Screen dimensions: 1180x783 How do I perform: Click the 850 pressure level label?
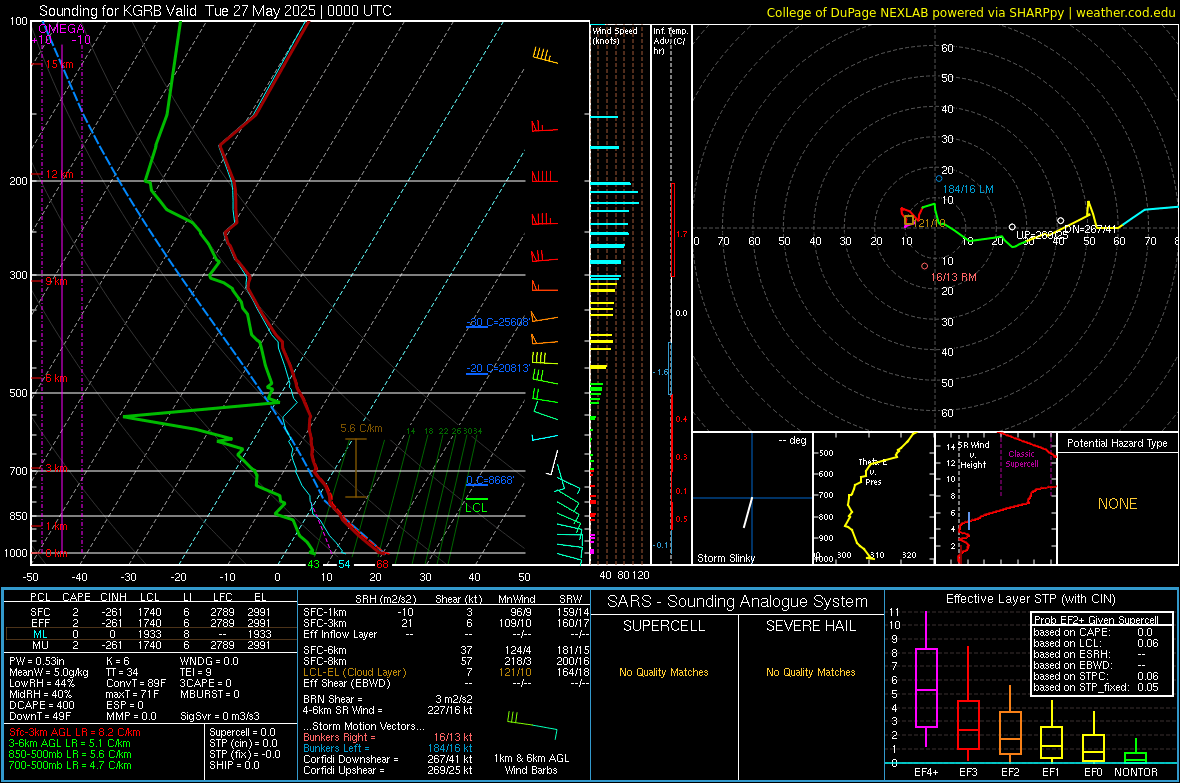[18, 516]
